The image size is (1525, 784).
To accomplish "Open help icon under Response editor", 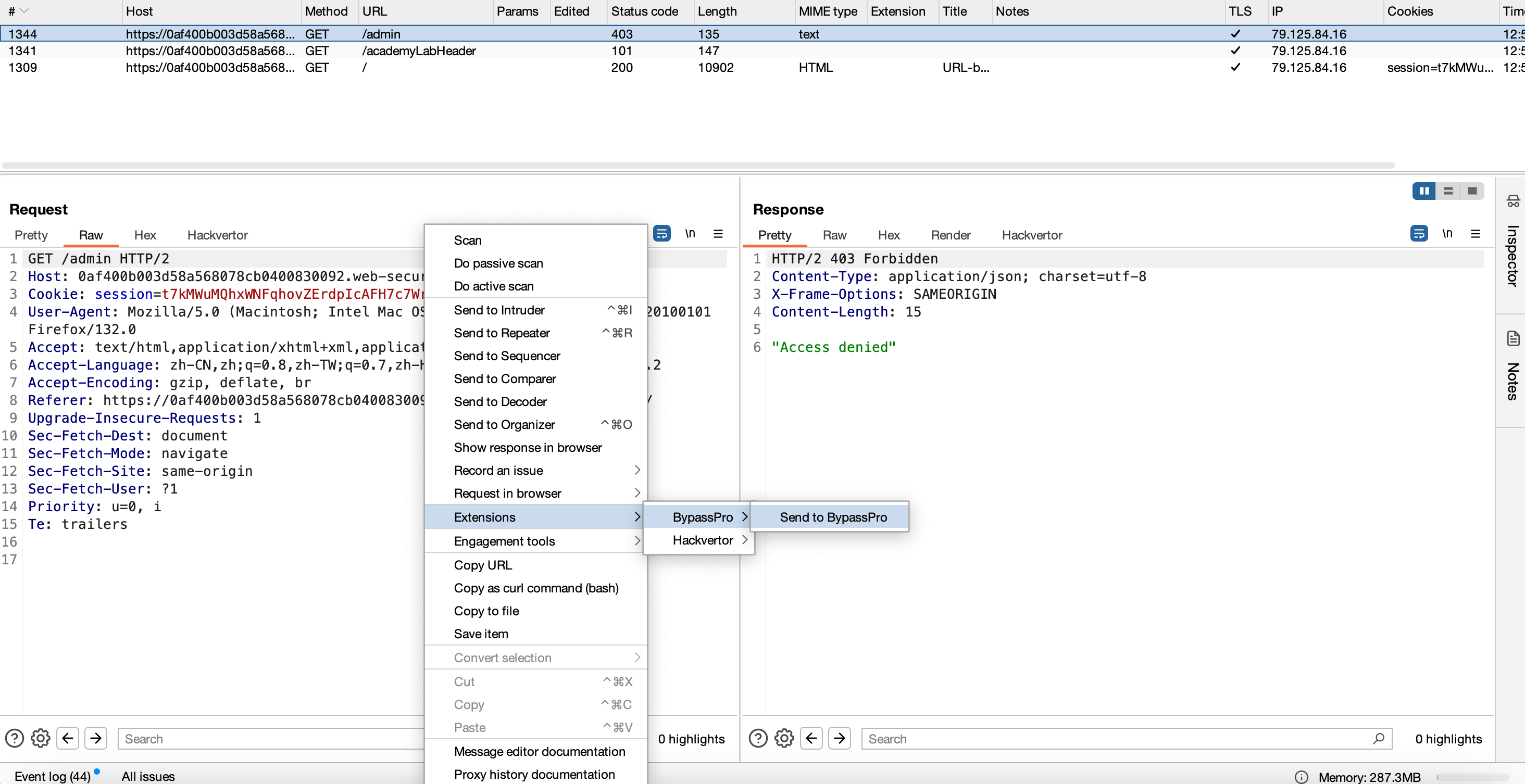I will pyautogui.click(x=758, y=738).
